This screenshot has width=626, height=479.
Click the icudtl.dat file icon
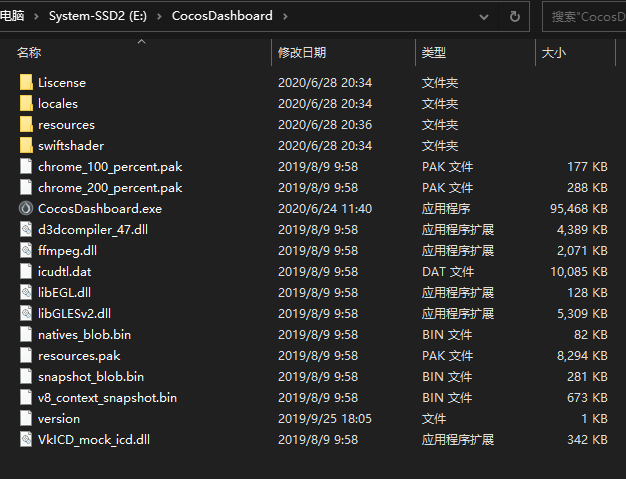26,271
